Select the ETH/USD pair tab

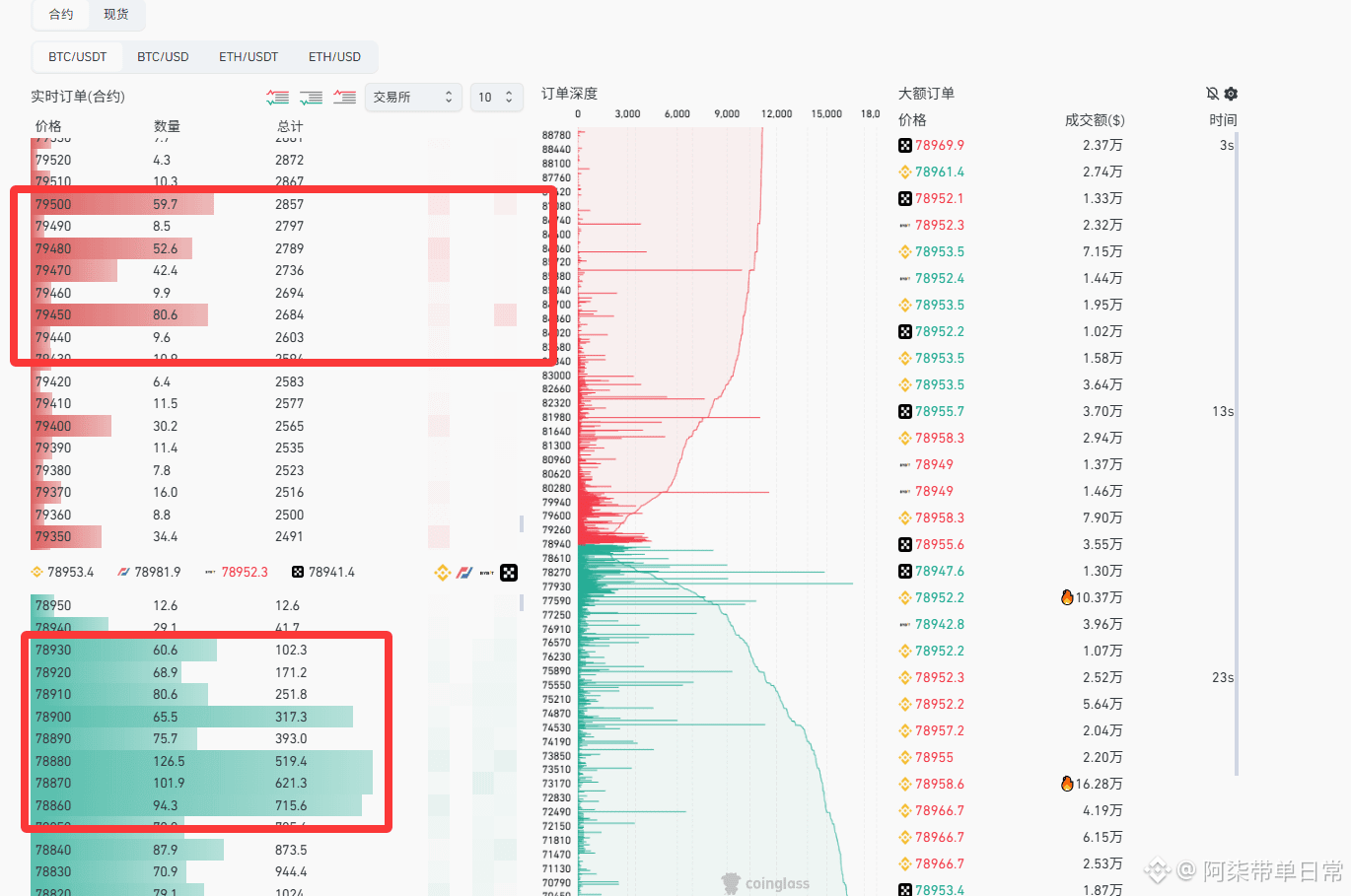click(x=334, y=56)
